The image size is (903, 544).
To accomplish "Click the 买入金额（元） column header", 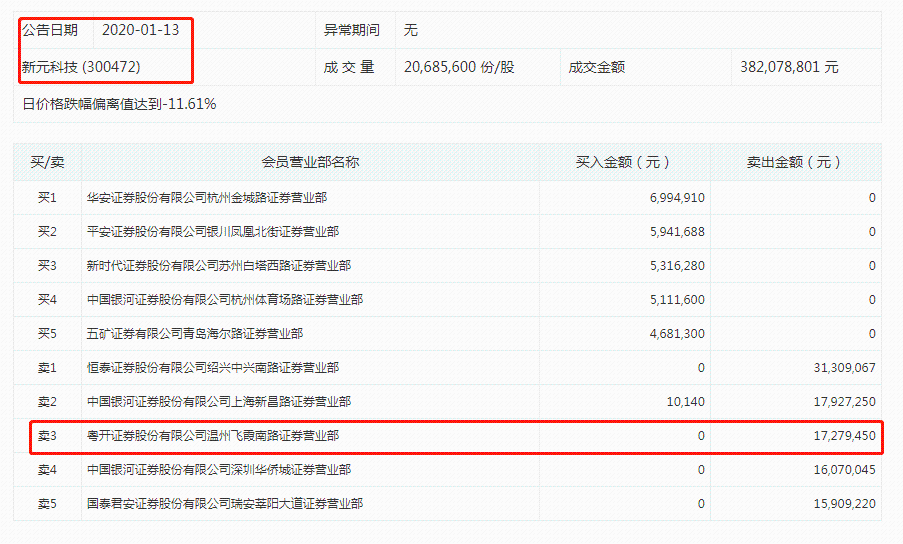I will pyautogui.click(x=623, y=162).
